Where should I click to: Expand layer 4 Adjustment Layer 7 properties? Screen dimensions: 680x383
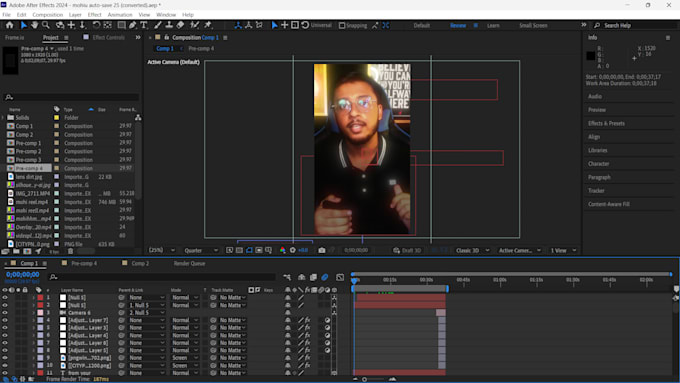pyautogui.click(x=33, y=320)
